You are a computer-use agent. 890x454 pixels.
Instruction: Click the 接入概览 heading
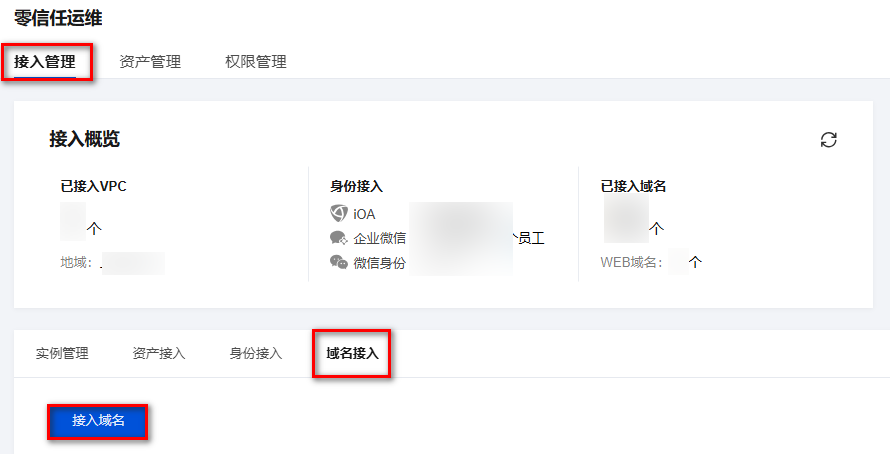coord(85,139)
